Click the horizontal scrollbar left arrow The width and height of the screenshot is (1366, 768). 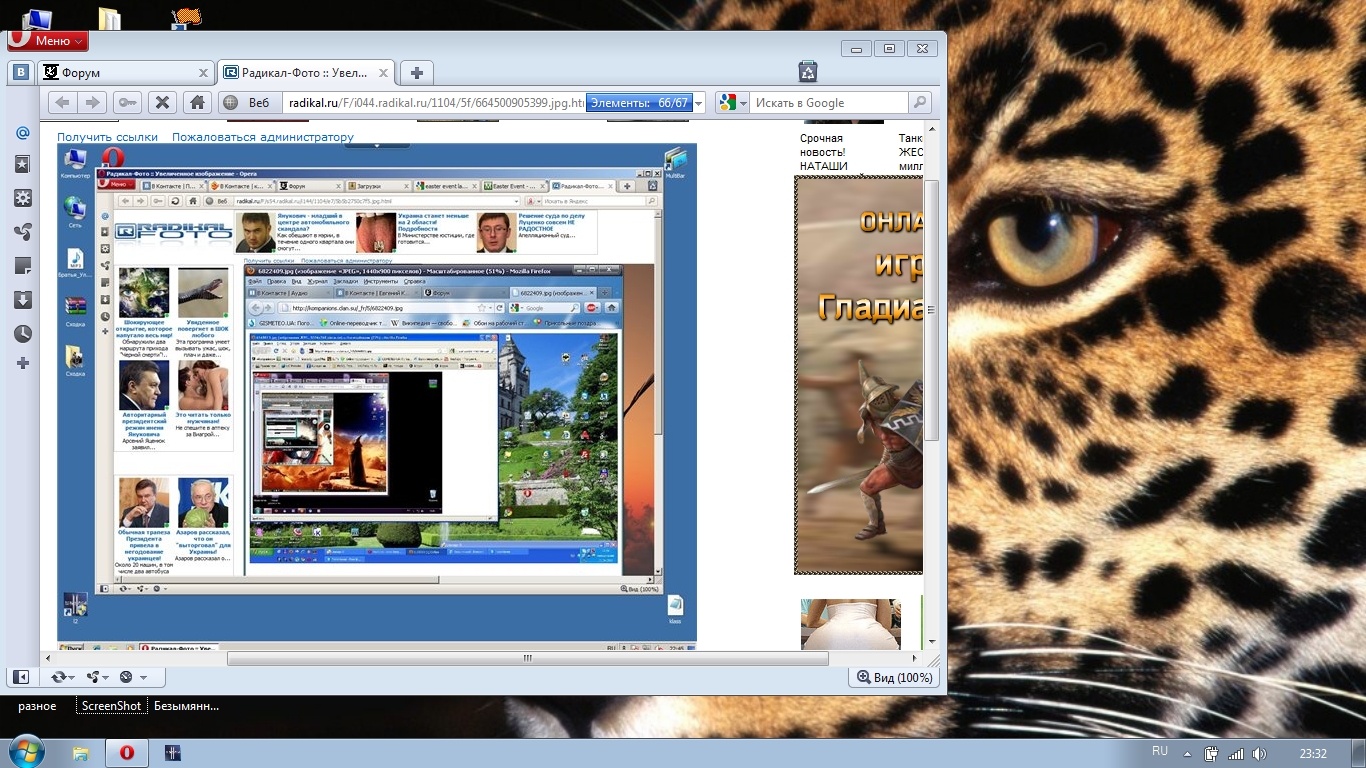(47, 659)
